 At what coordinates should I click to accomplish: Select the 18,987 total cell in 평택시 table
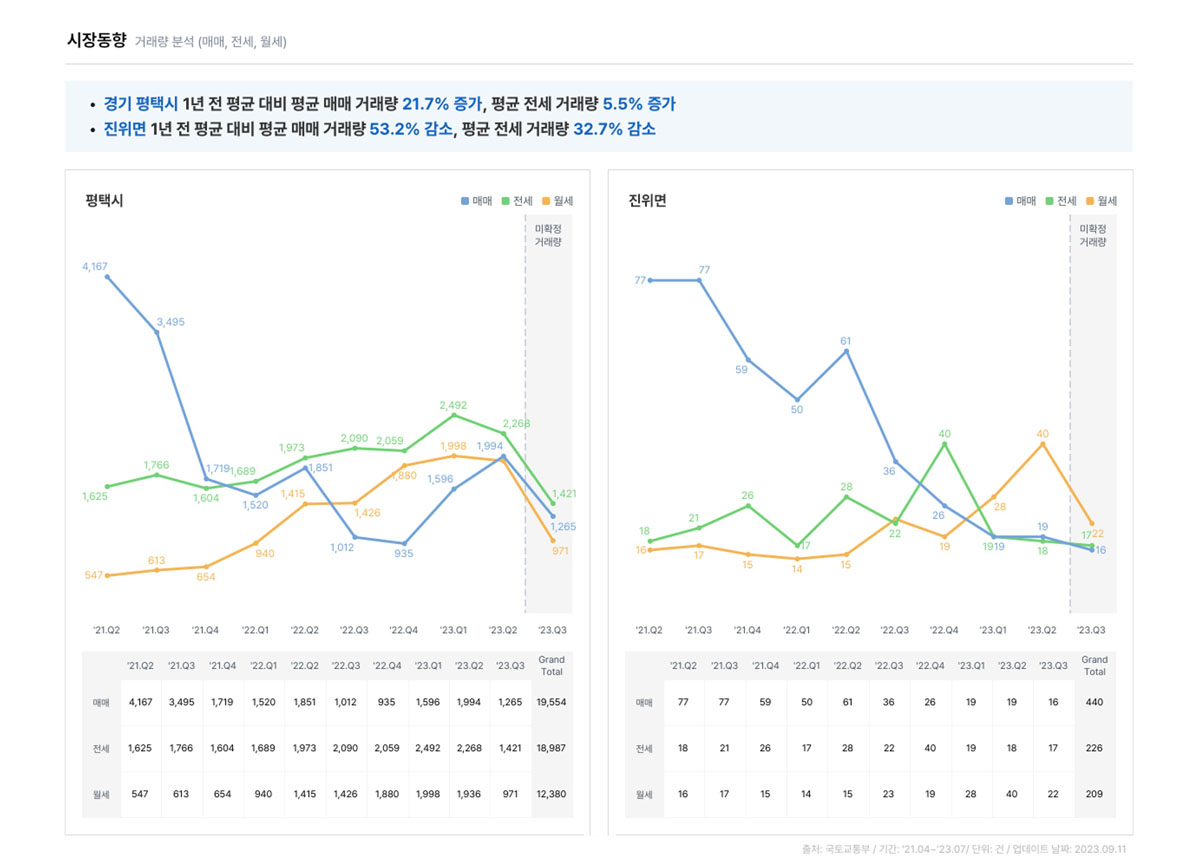[x=551, y=748]
